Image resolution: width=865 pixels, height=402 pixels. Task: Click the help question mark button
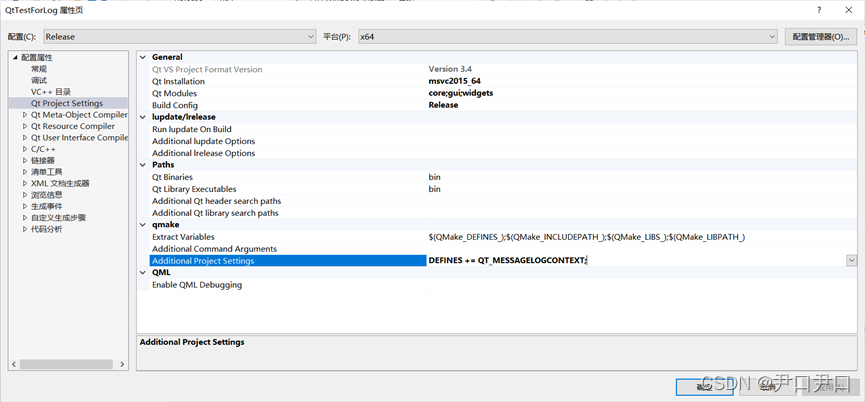[x=819, y=10]
